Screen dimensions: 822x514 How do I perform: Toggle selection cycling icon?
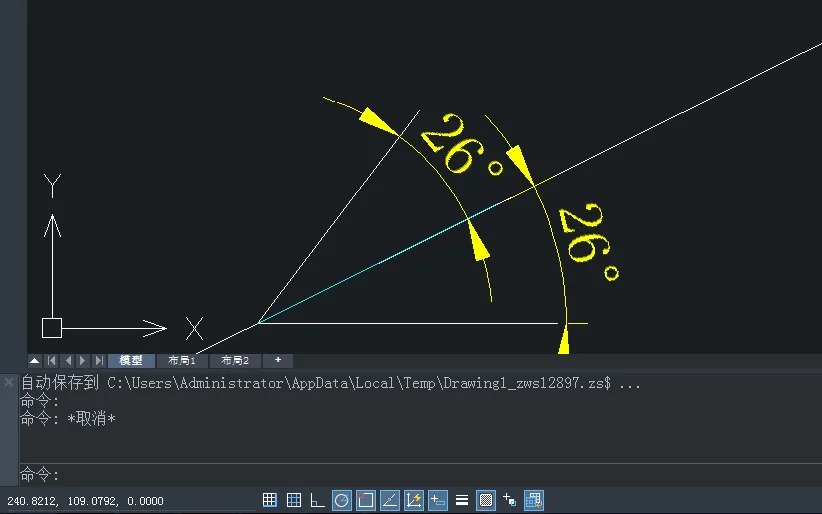(x=510, y=500)
